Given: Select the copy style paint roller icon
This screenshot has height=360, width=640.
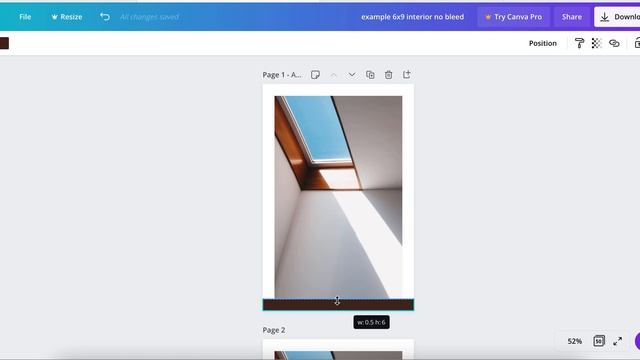Looking at the screenshot, I should coord(579,43).
